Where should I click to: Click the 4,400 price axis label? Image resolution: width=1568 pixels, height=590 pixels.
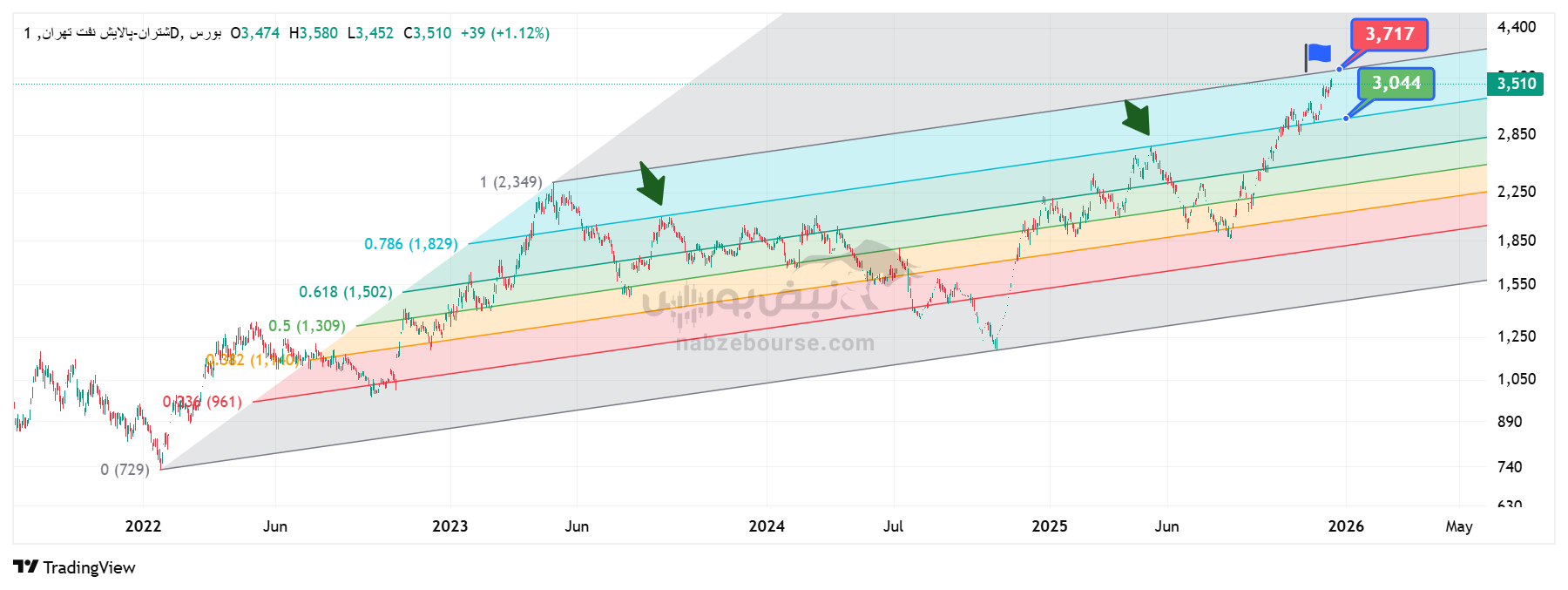(x=1516, y=27)
